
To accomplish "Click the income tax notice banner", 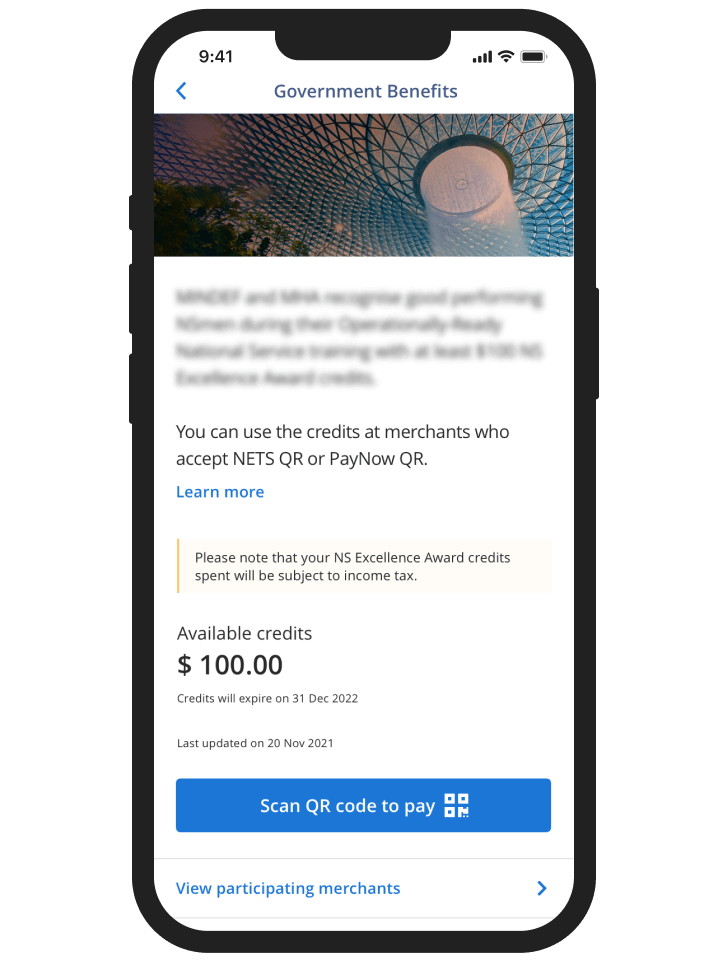I will 364,566.
